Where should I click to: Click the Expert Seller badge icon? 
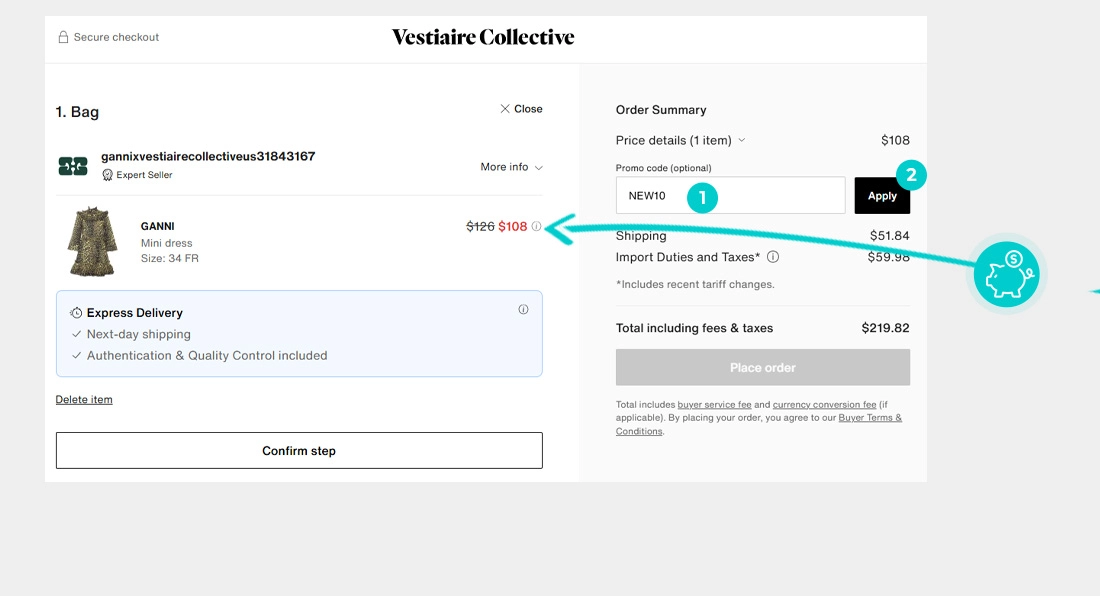(x=107, y=175)
